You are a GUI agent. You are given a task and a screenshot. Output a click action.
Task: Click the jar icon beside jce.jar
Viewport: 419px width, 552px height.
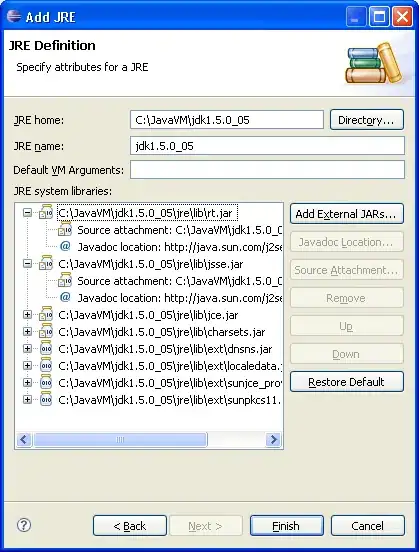(x=46, y=314)
